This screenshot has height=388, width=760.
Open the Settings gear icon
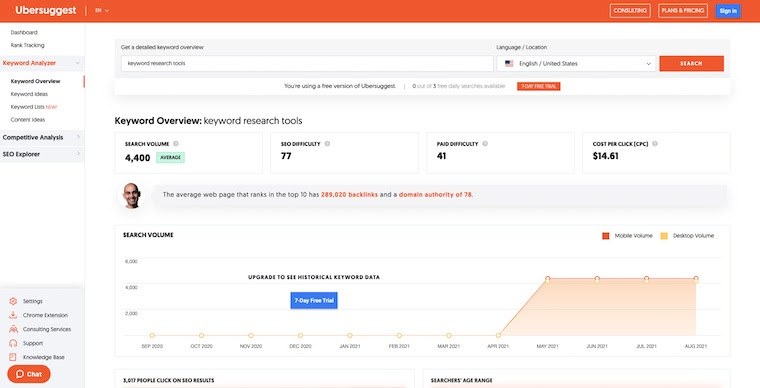pyautogui.click(x=13, y=301)
